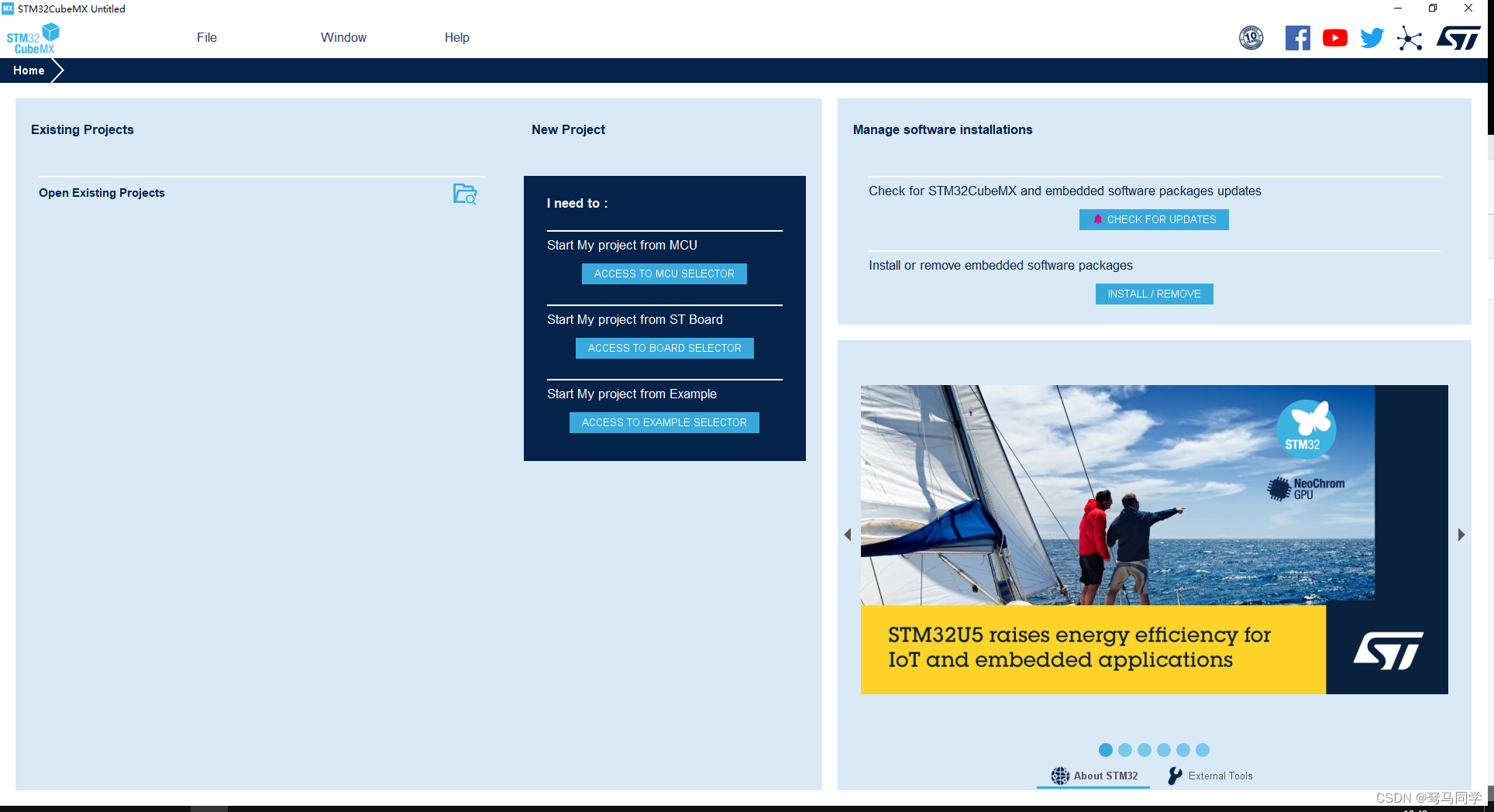Click the Open Existing Projects label
The image size is (1494, 812).
point(102,193)
